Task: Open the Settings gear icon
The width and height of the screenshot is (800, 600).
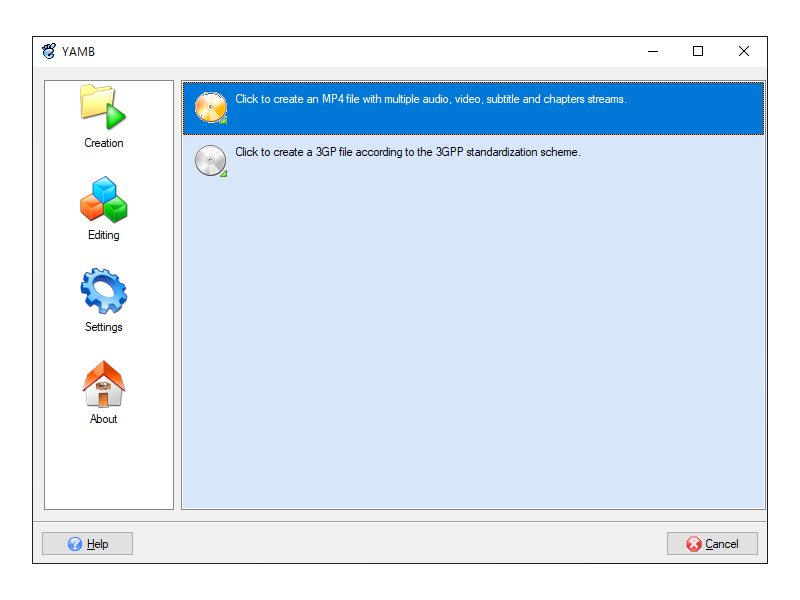Action: click(104, 291)
